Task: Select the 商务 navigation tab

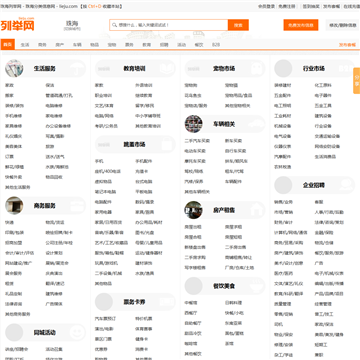Action: (42, 45)
